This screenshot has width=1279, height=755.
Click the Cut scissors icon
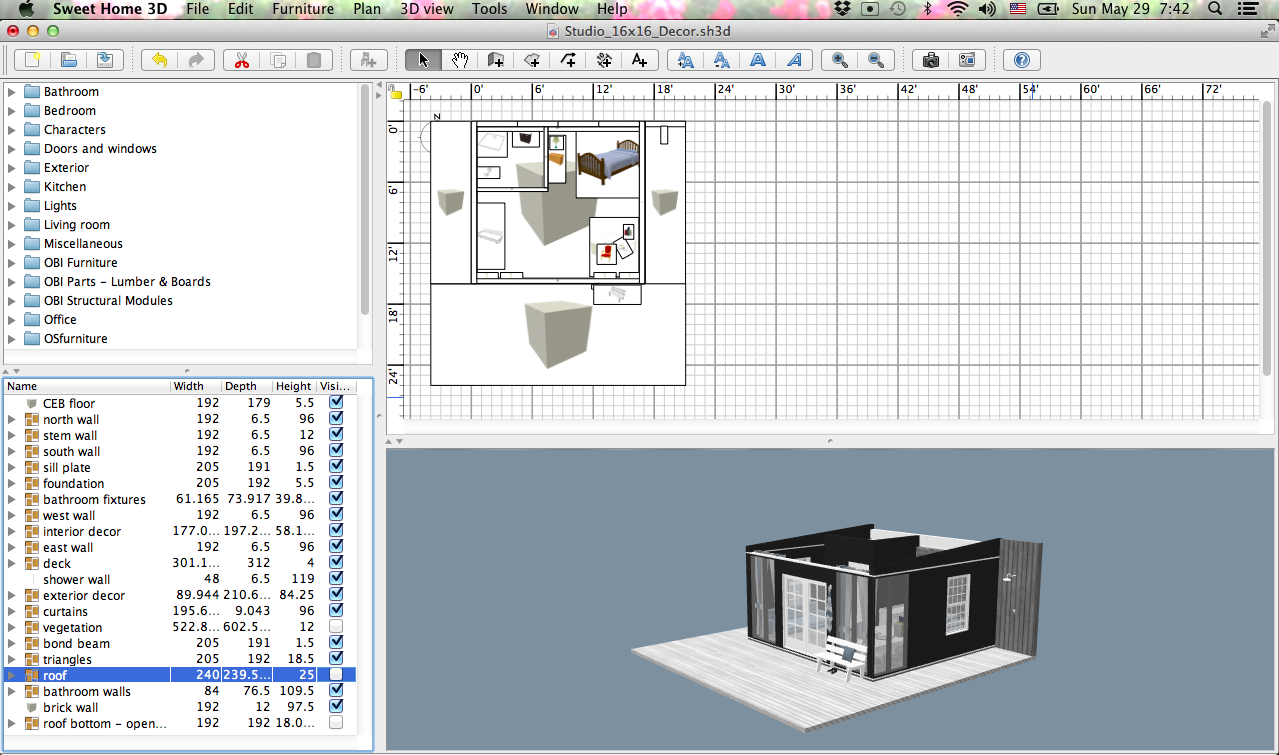(x=241, y=60)
